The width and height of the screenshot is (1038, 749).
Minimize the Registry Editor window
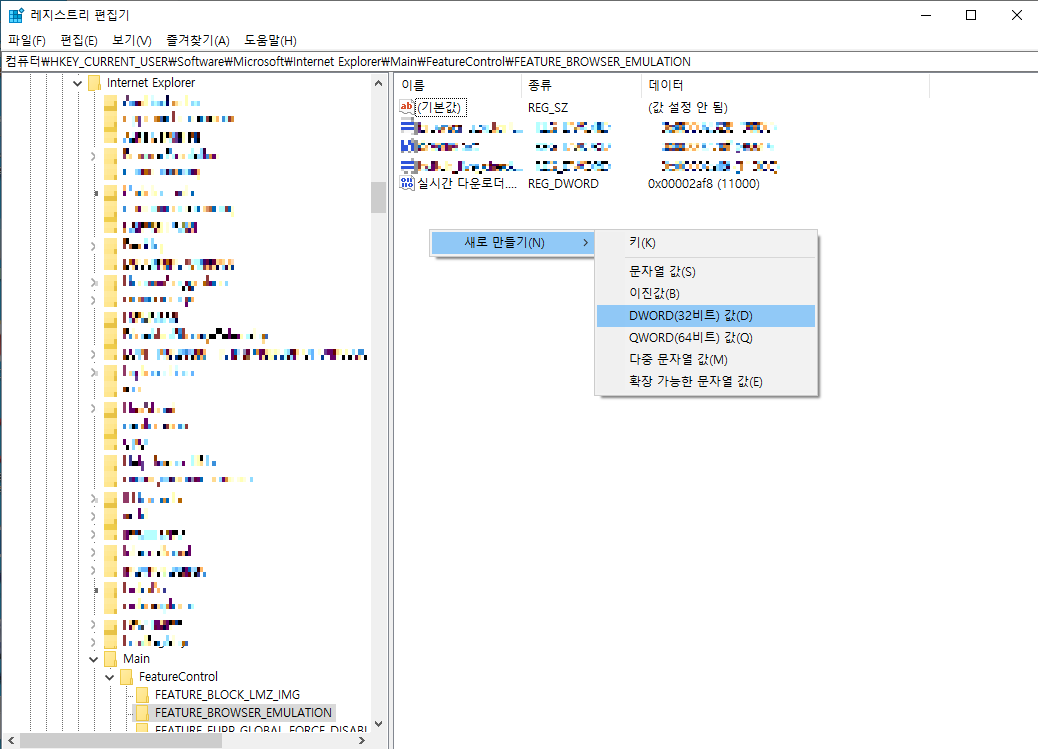tap(926, 15)
